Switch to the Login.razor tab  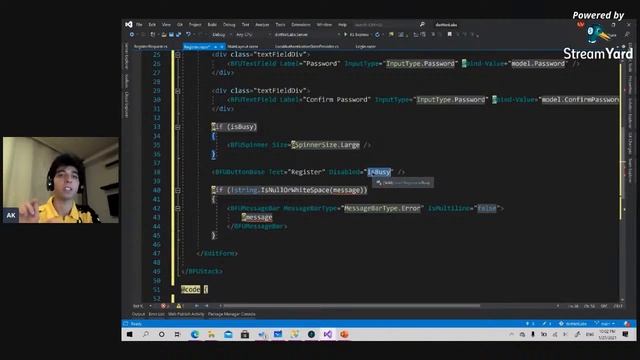click(365, 47)
